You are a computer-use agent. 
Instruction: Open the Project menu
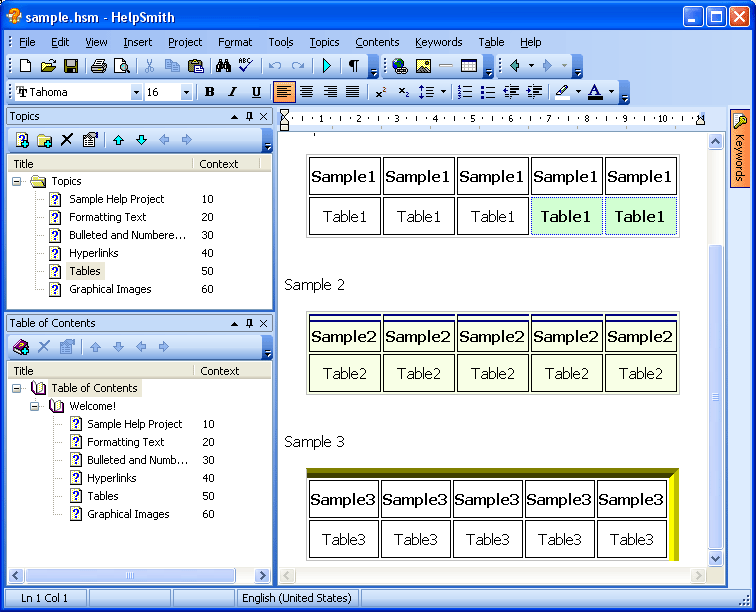(x=185, y=42)
